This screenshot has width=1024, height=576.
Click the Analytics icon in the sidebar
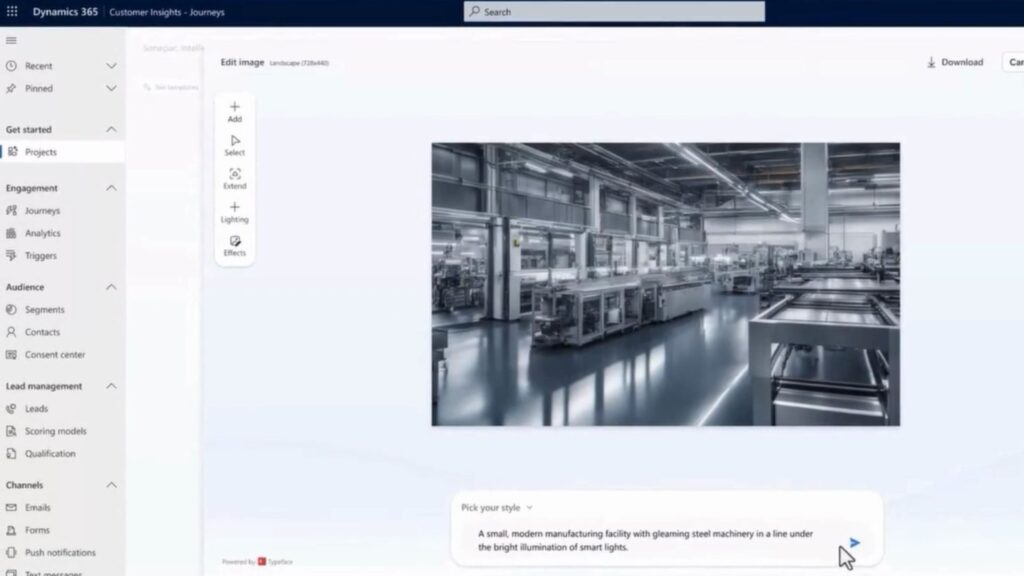click(x=12, y=232)
